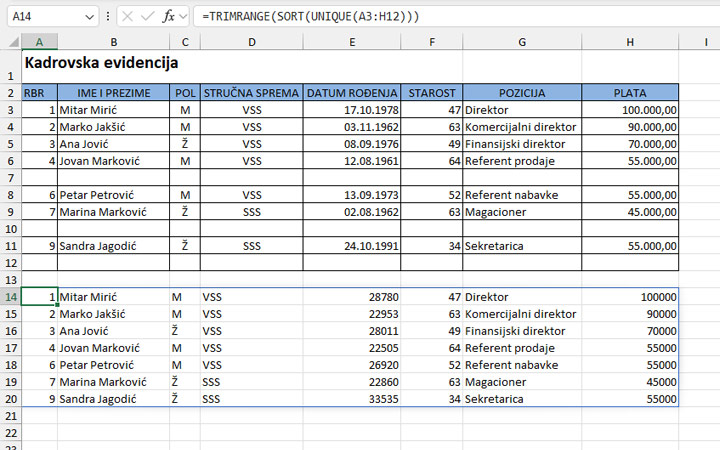Select the IME I PREZIME header cell

(113, 93)
